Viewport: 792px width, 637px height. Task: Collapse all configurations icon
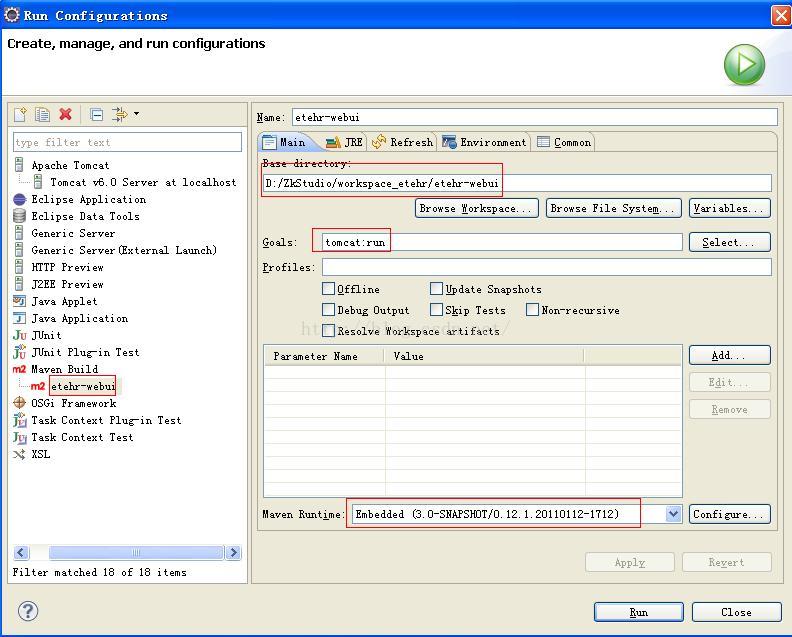[x=96, y=115]
